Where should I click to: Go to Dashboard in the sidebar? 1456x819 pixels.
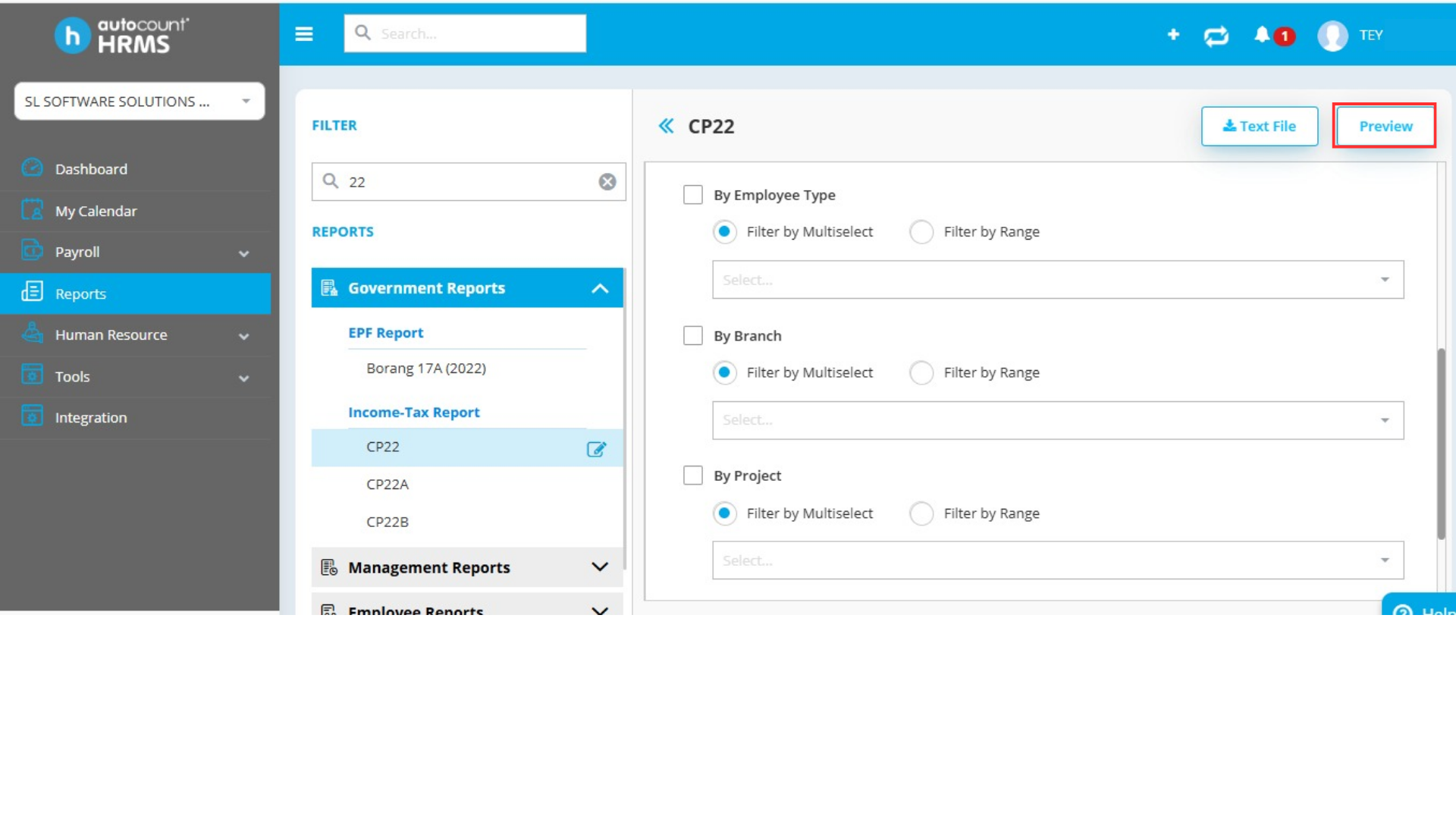coord(91,169)
